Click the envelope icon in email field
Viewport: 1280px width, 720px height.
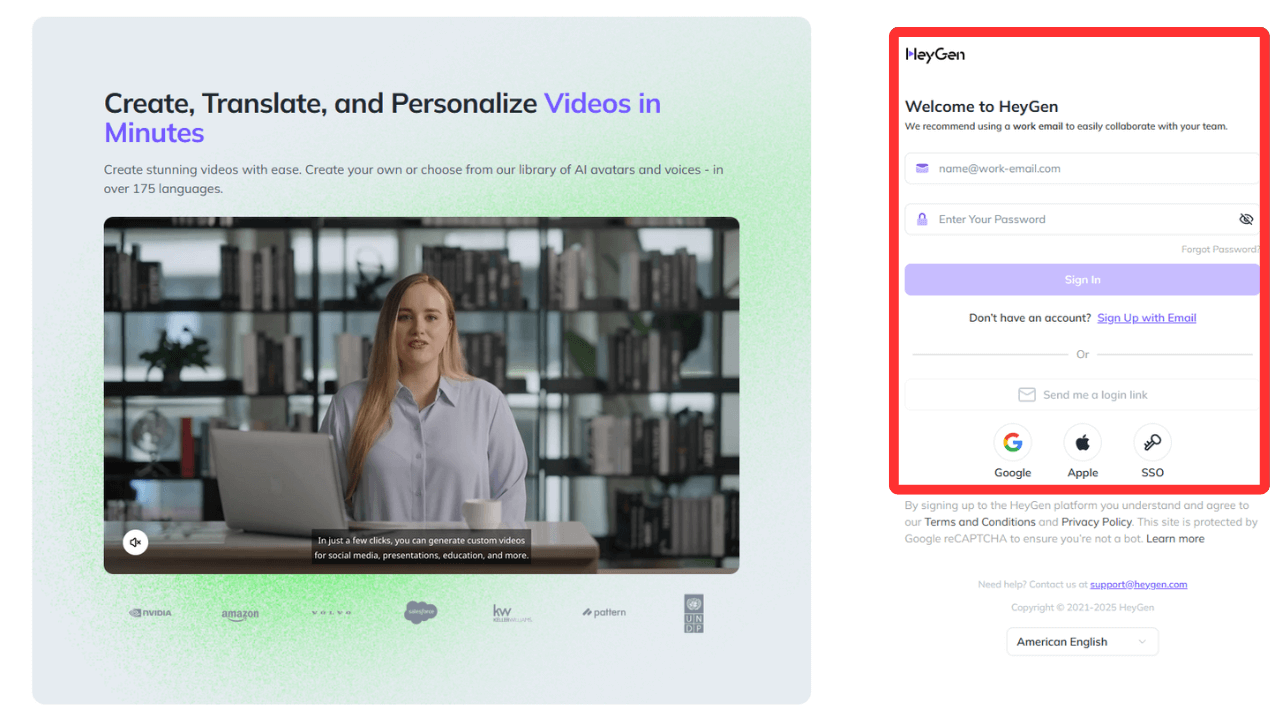click(x=922, y=168)
